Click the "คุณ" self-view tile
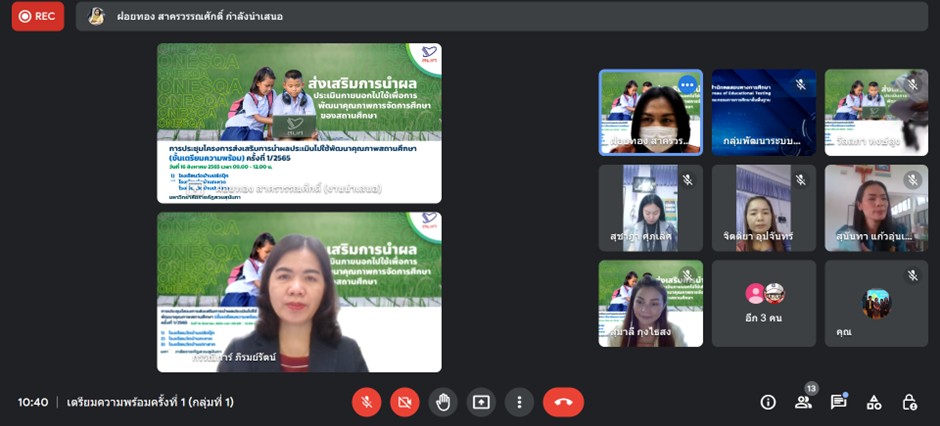The height and width of the screenshot is (426, 940). pyautogui.click(x=877, y=304)
